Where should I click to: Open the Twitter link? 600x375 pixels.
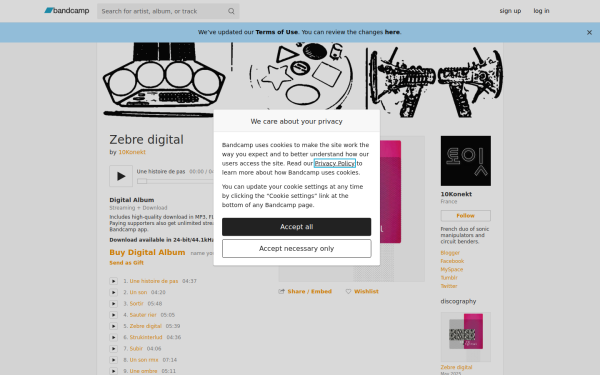click(449, 286)
